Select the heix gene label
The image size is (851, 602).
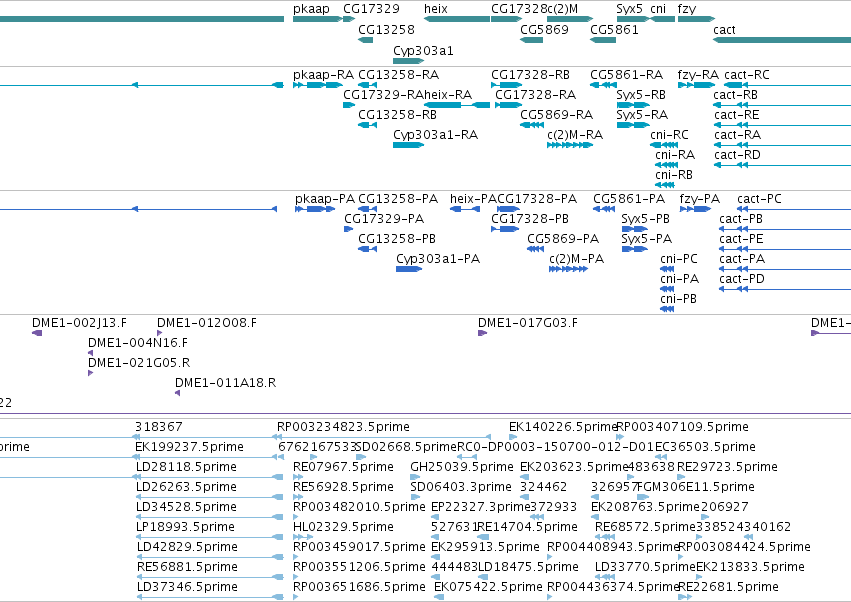tap(436, 9)
